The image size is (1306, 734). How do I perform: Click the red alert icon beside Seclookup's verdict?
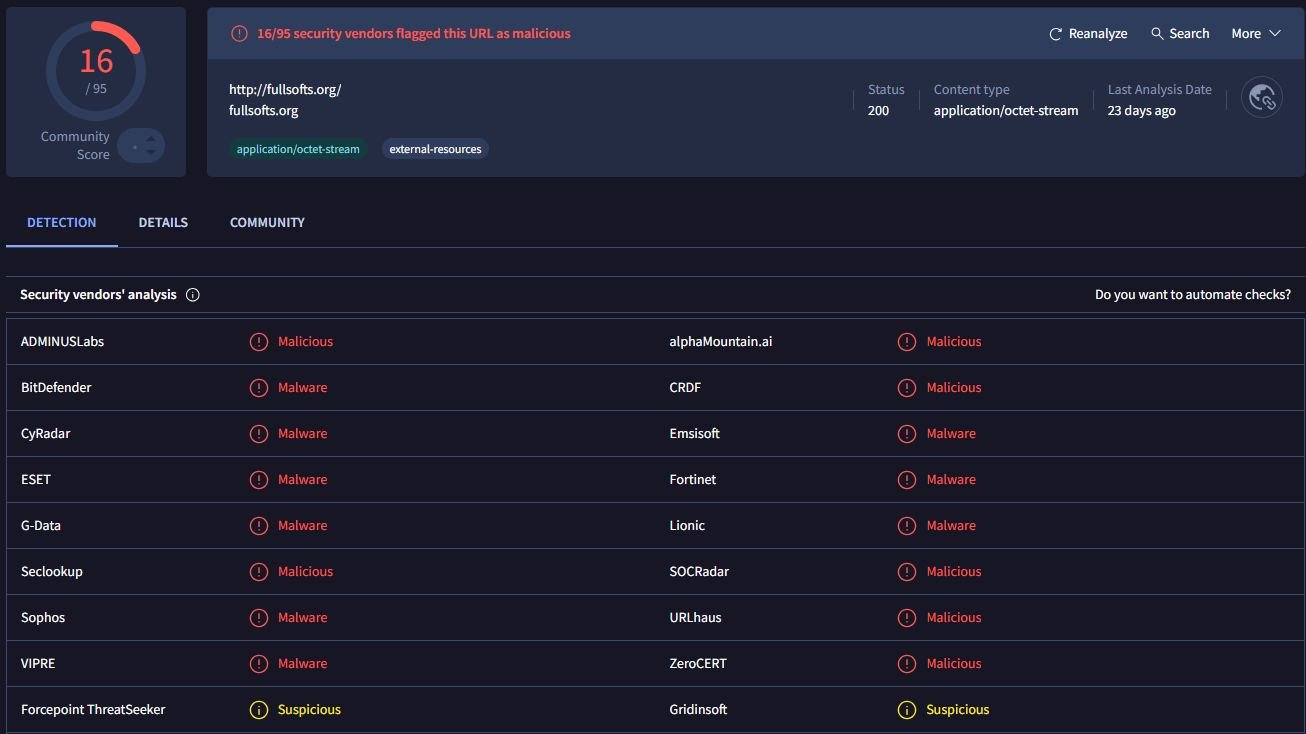tap(259, 572)
